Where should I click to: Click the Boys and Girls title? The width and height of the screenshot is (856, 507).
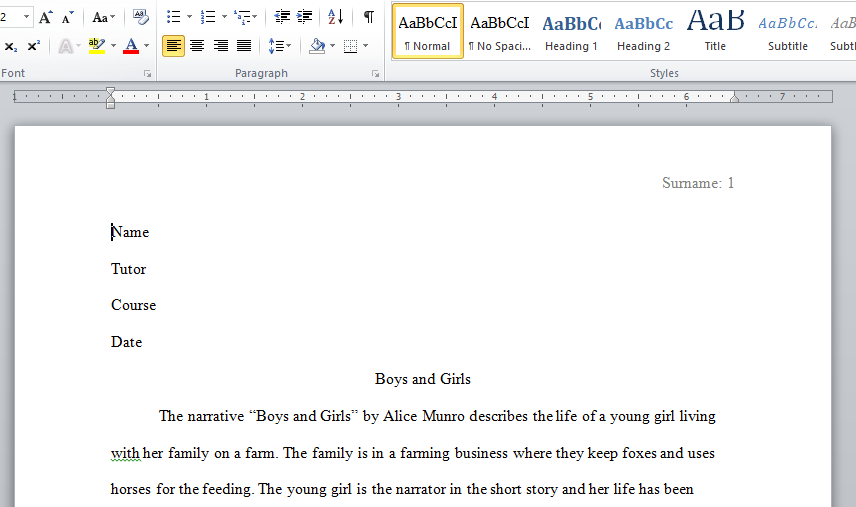click(x=423, y=379)
